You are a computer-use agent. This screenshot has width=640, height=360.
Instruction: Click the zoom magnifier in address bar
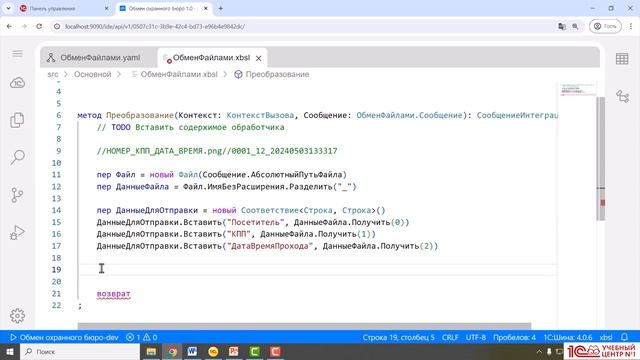click(575, 27)
